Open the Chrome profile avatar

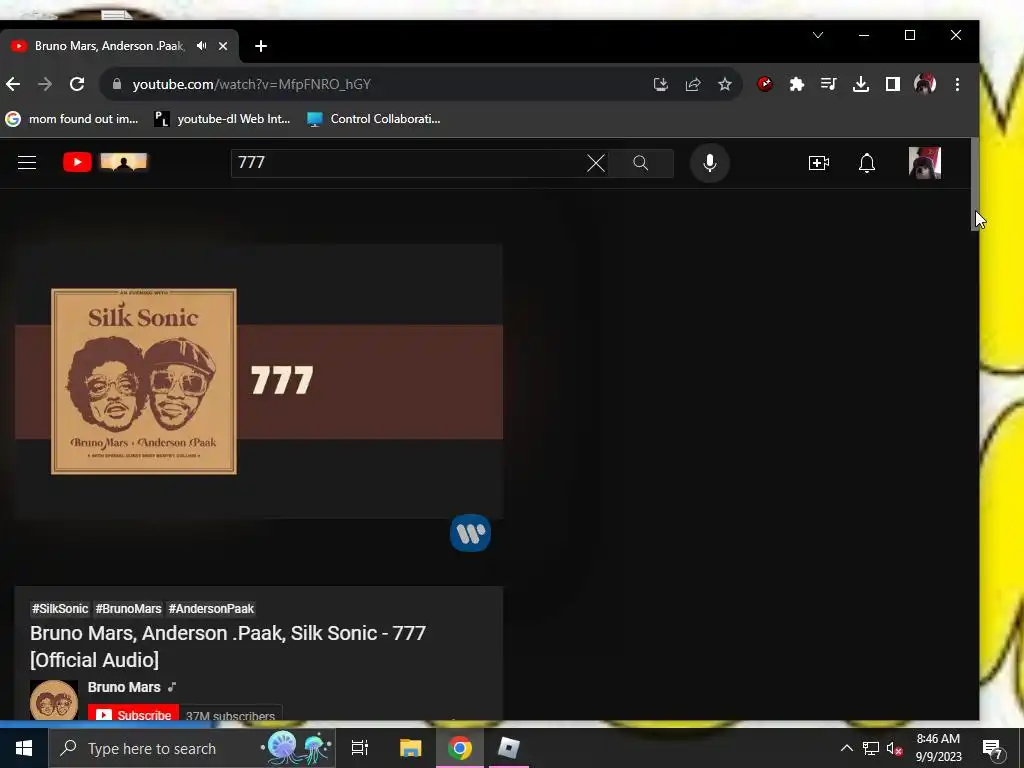pyautogui.click(x=925, y=84)
